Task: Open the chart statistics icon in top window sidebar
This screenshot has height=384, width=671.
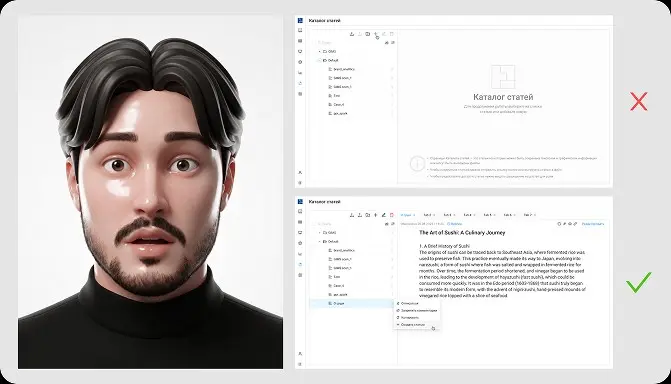Action: 300,73
